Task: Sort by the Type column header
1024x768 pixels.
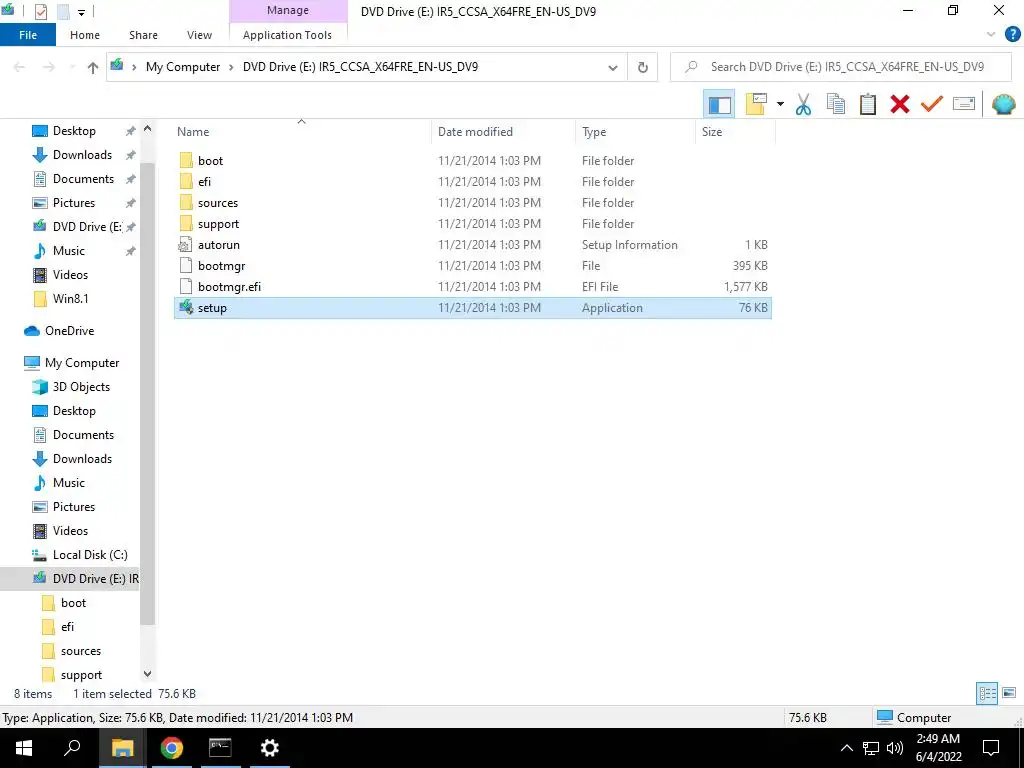Action: [594, 132]
